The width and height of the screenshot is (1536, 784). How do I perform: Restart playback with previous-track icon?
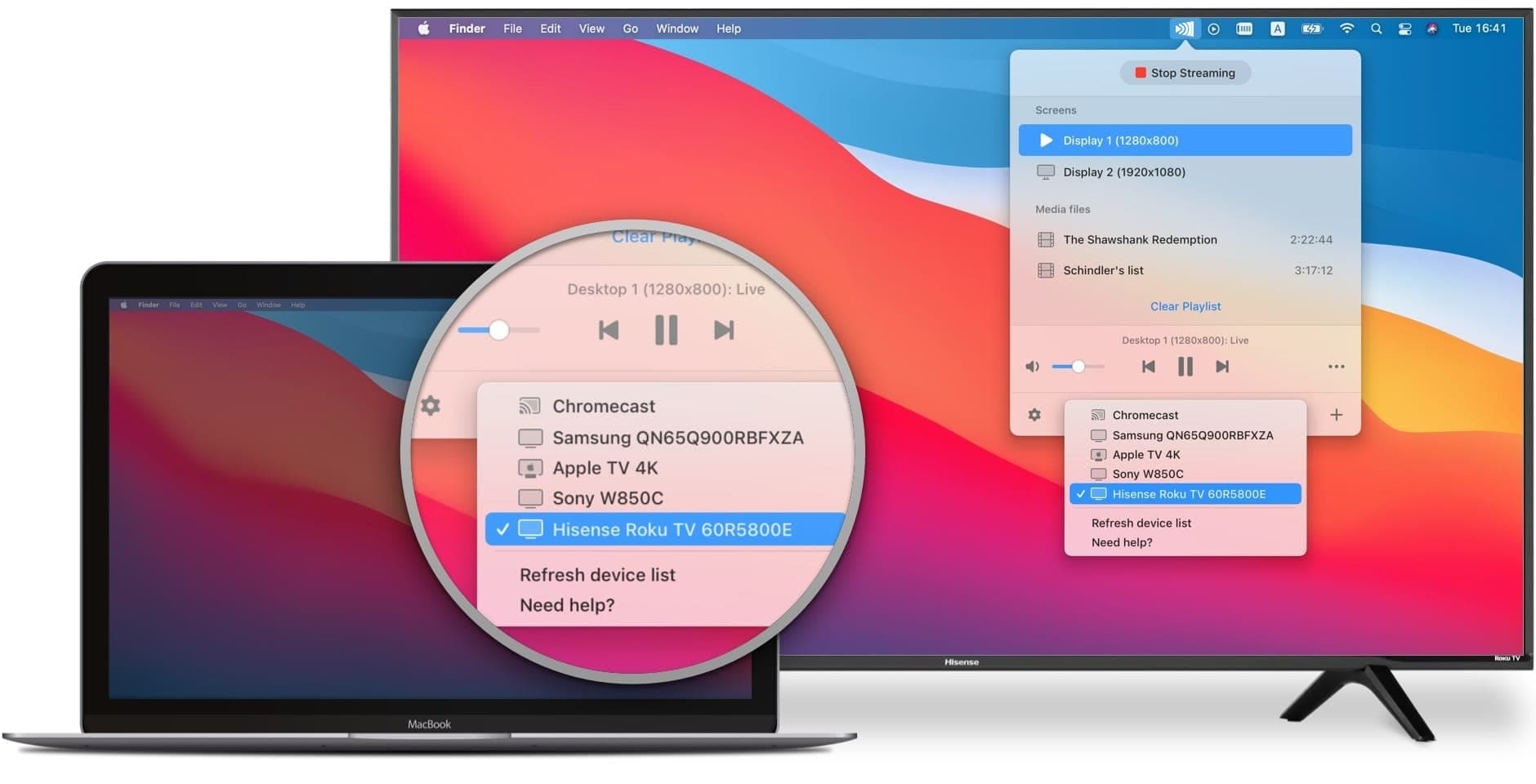(1149, 367)
